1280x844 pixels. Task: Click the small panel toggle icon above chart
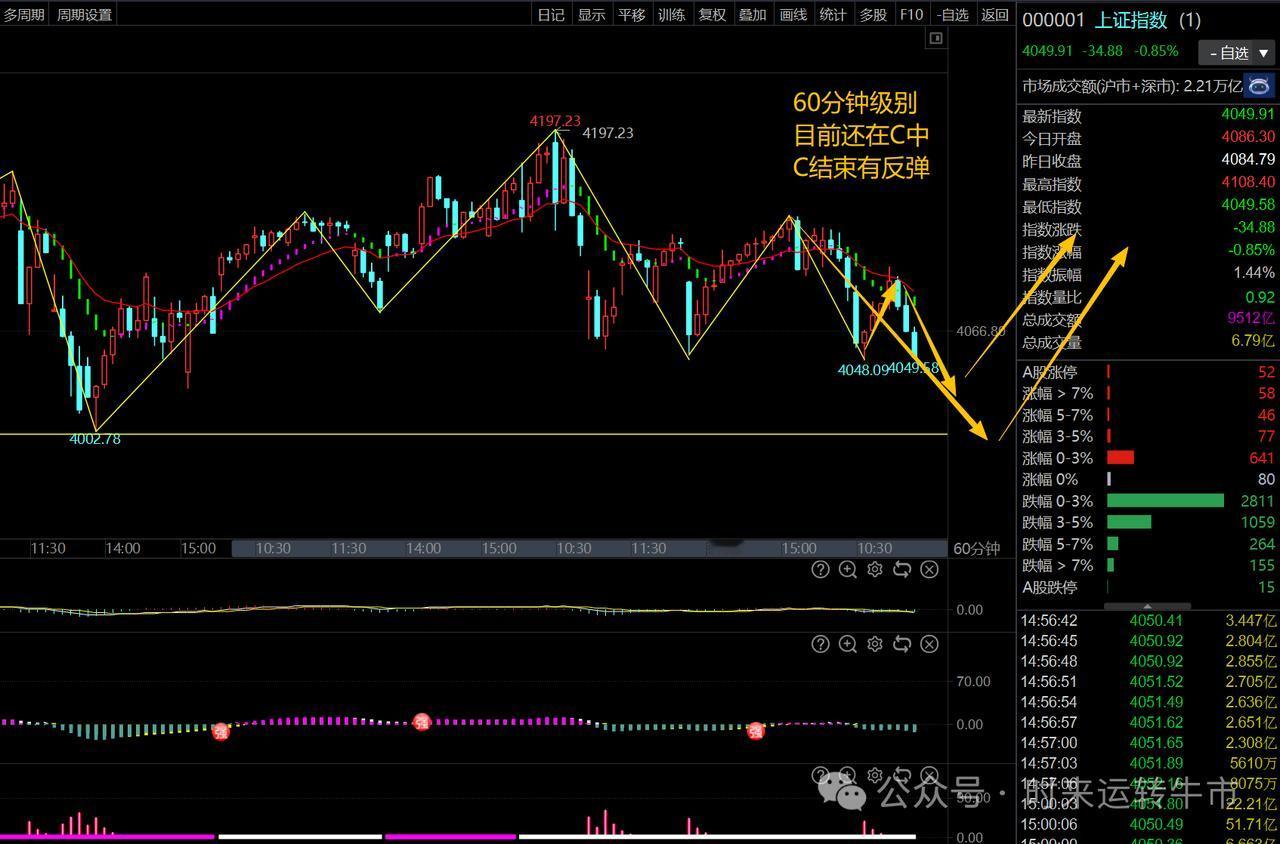point(936,38)
